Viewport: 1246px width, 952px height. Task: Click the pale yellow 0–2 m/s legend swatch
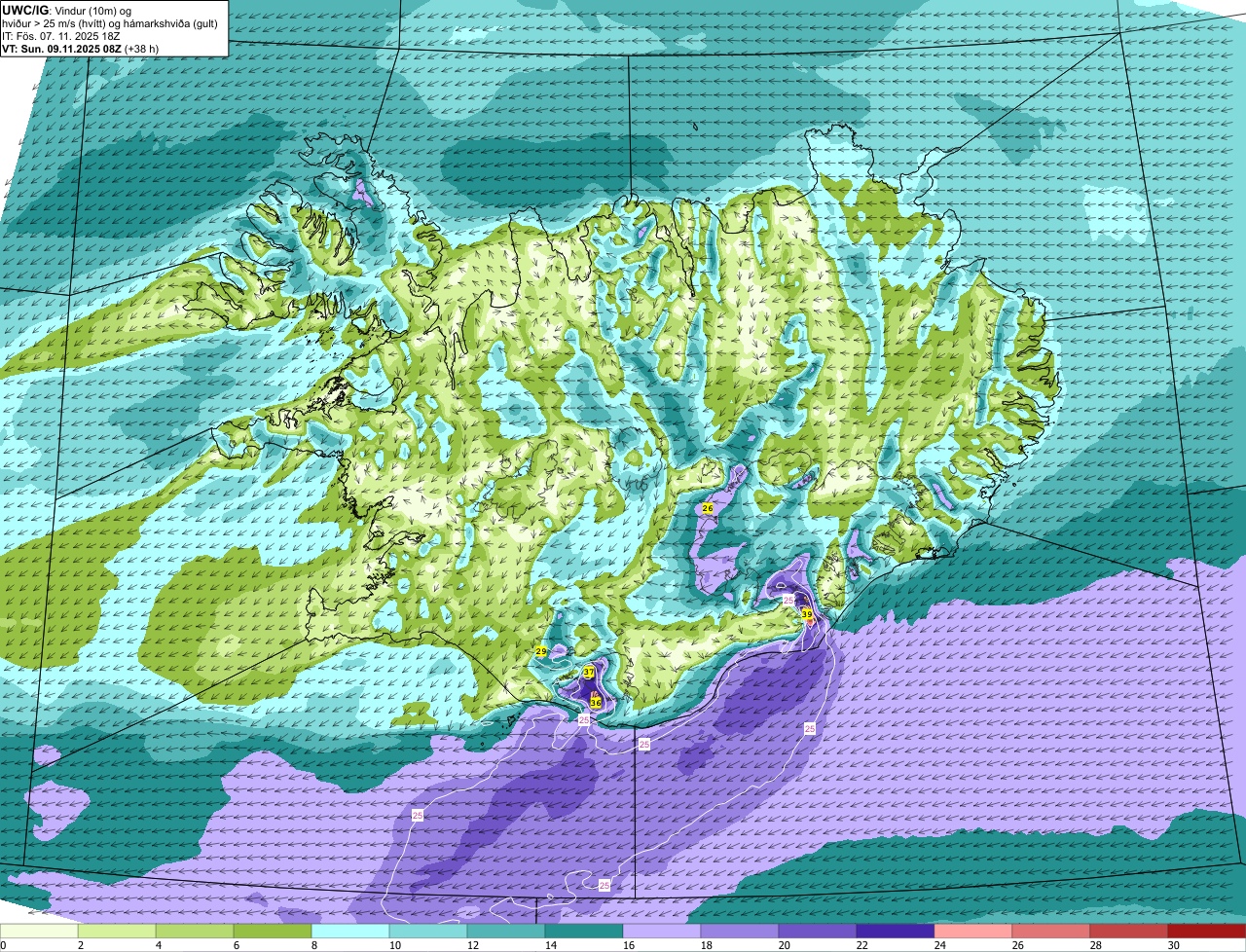click(39, 931)
